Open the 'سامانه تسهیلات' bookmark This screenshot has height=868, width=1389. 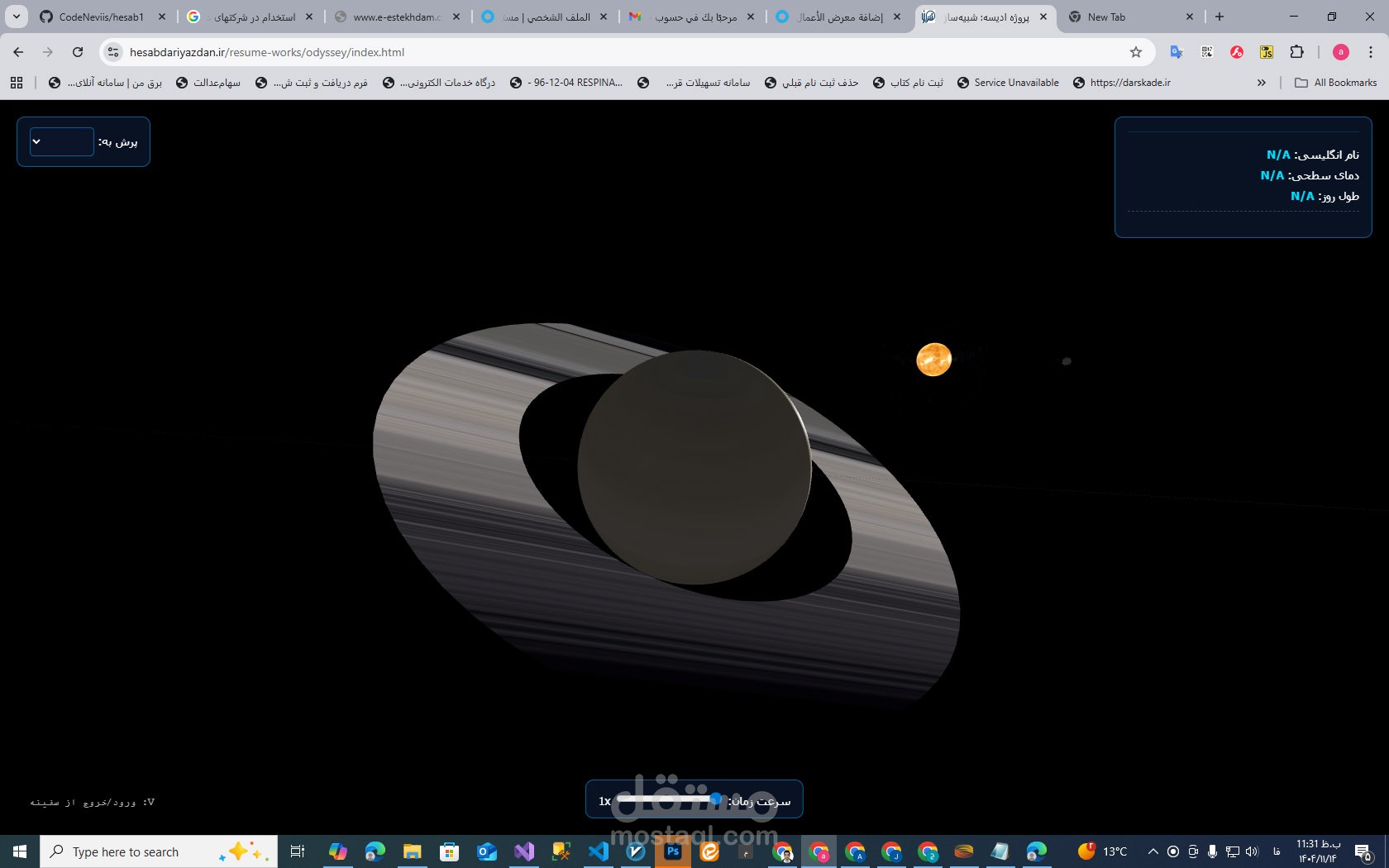pyautogui.click(x=694, y=83)
